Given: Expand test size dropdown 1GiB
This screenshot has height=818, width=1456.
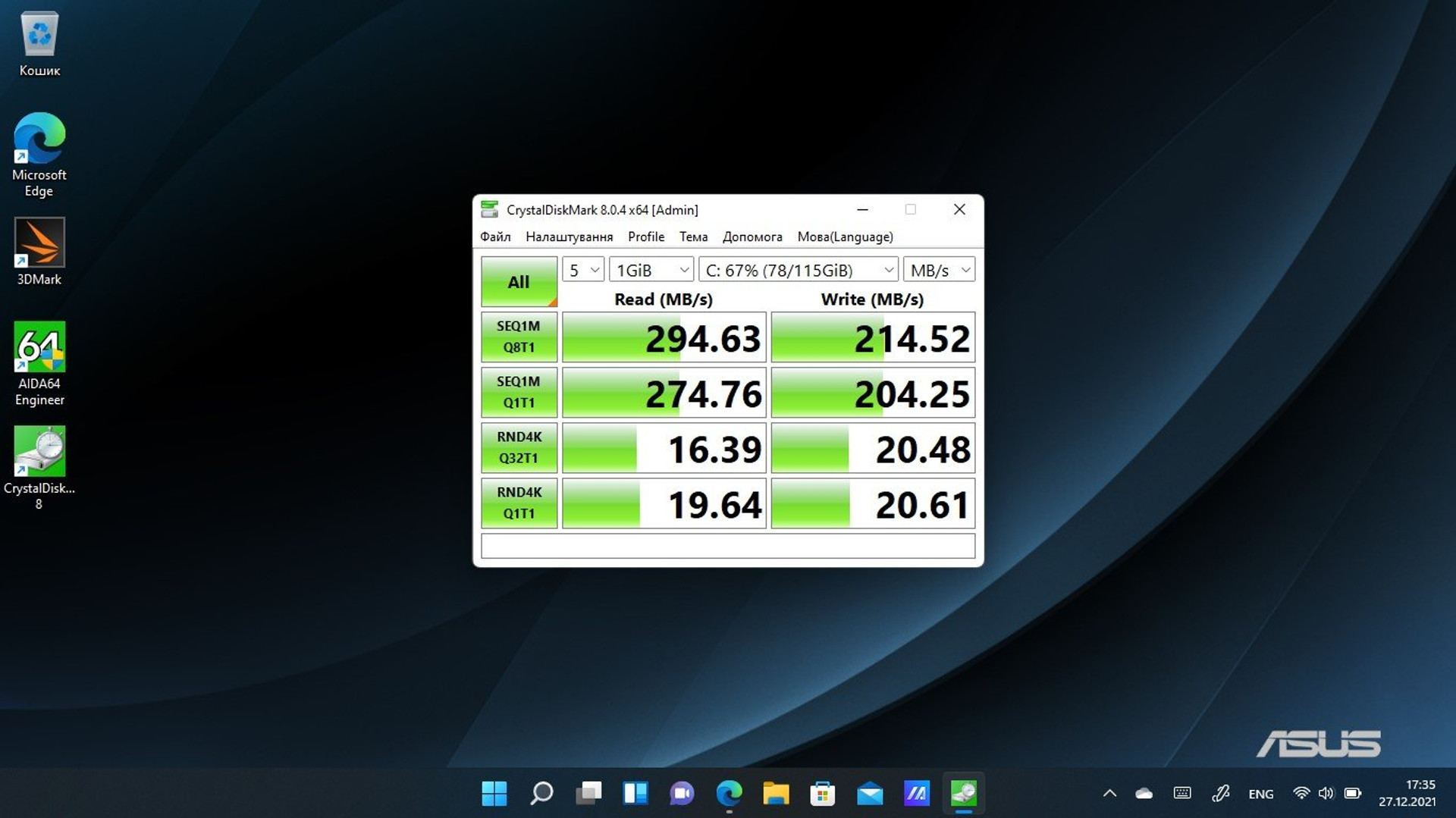Looking at the screenshot, I should [x=651, y=270].
